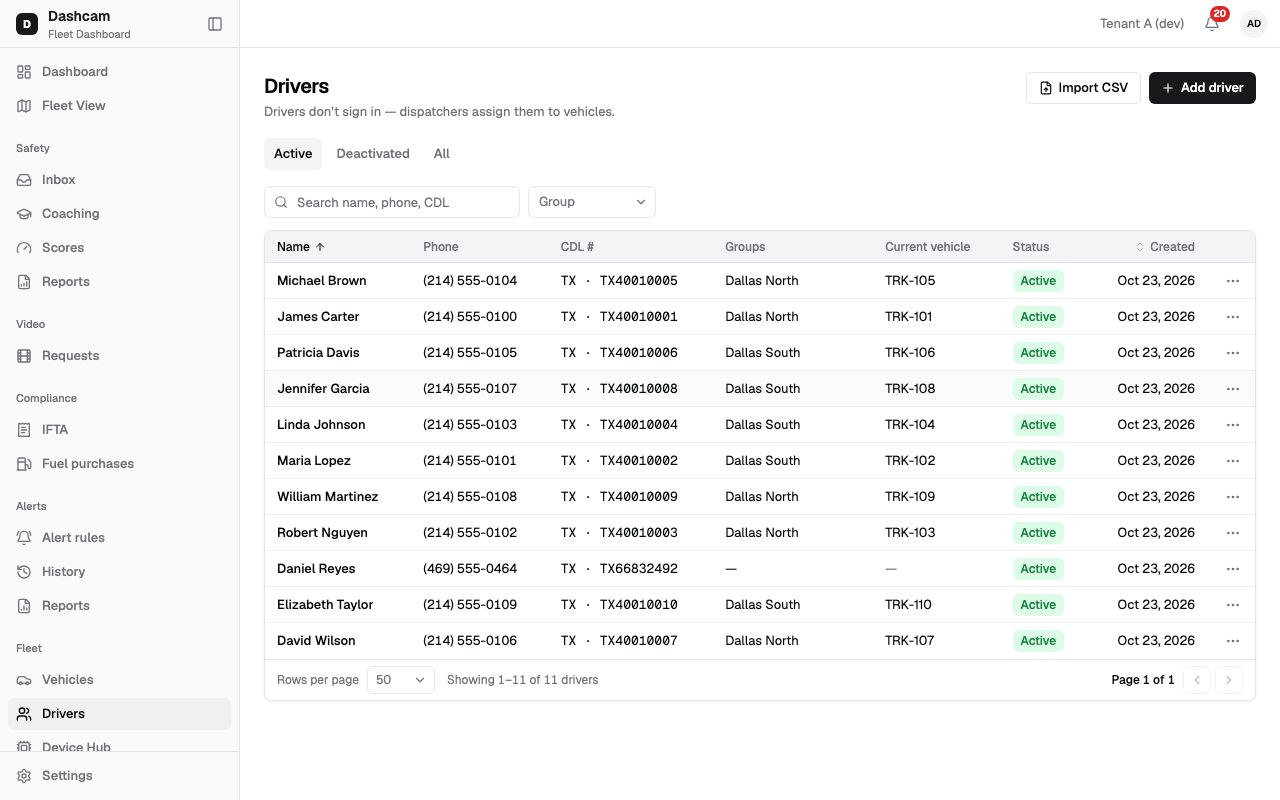The image size is (1280, 800).
Task: Open Vehicles page in sidebar
Action: click(x=119, y=680)
